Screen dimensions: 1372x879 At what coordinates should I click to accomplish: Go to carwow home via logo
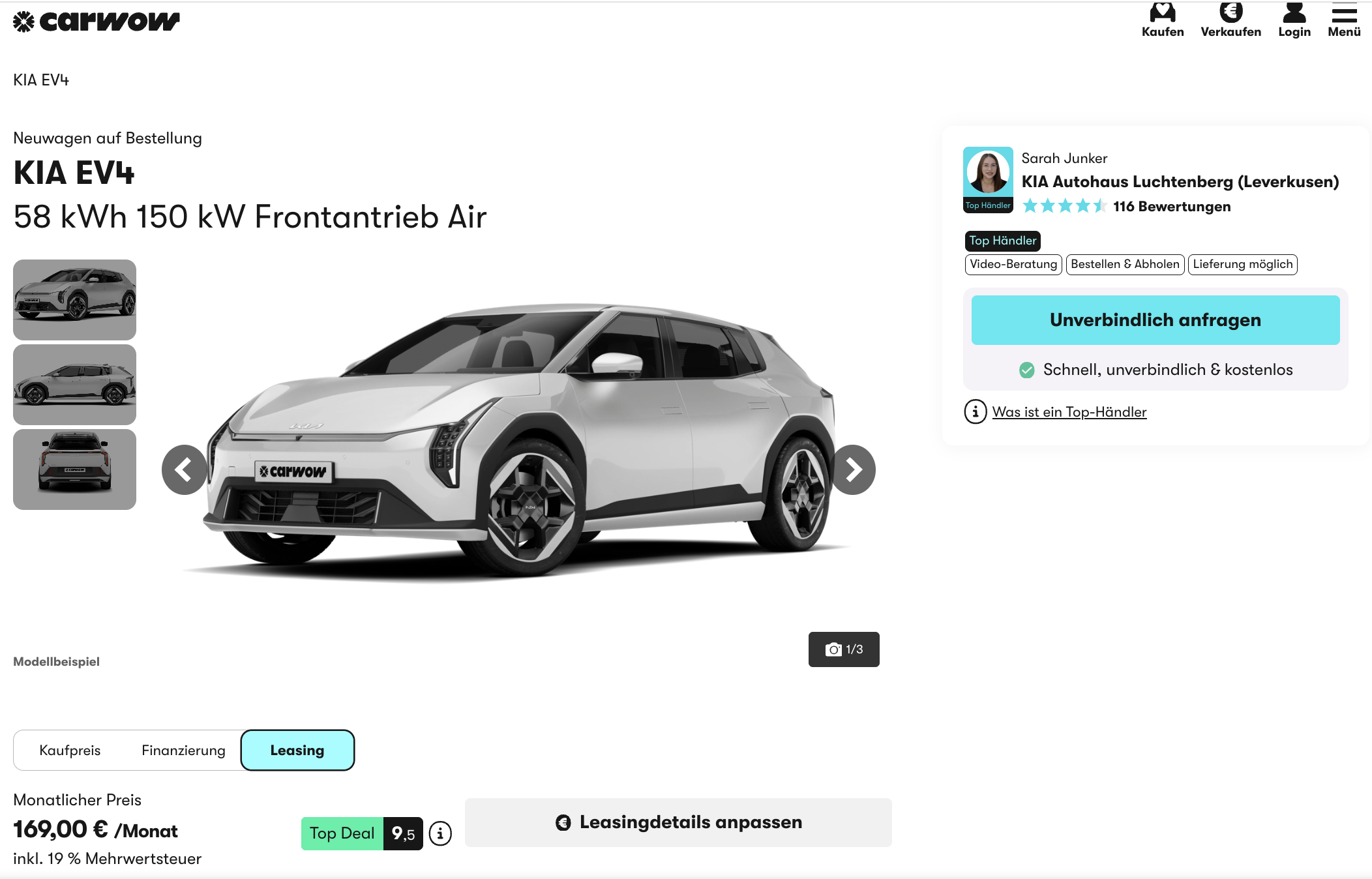[x=96, y=22]
